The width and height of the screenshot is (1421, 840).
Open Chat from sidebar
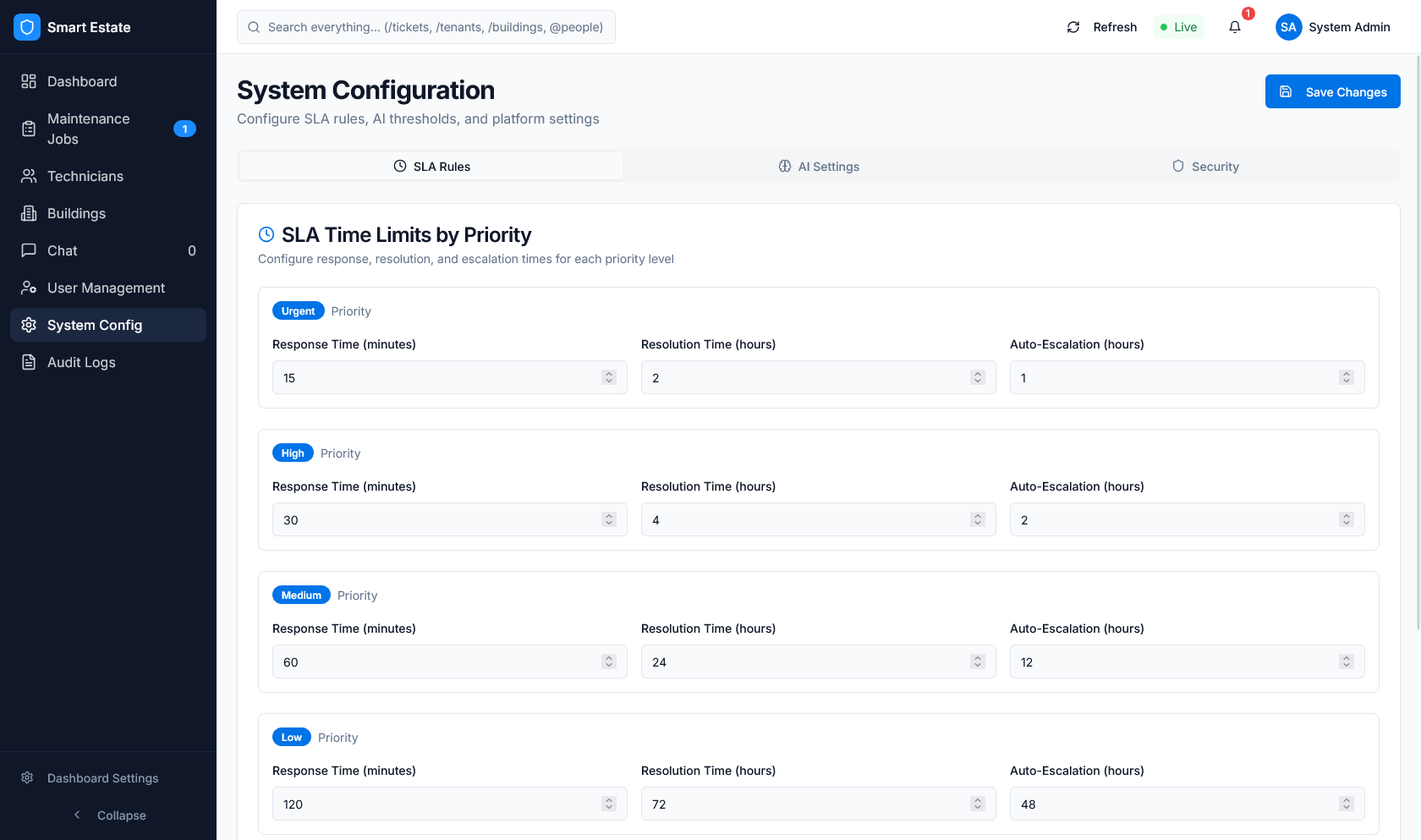[x=63, y=250]
